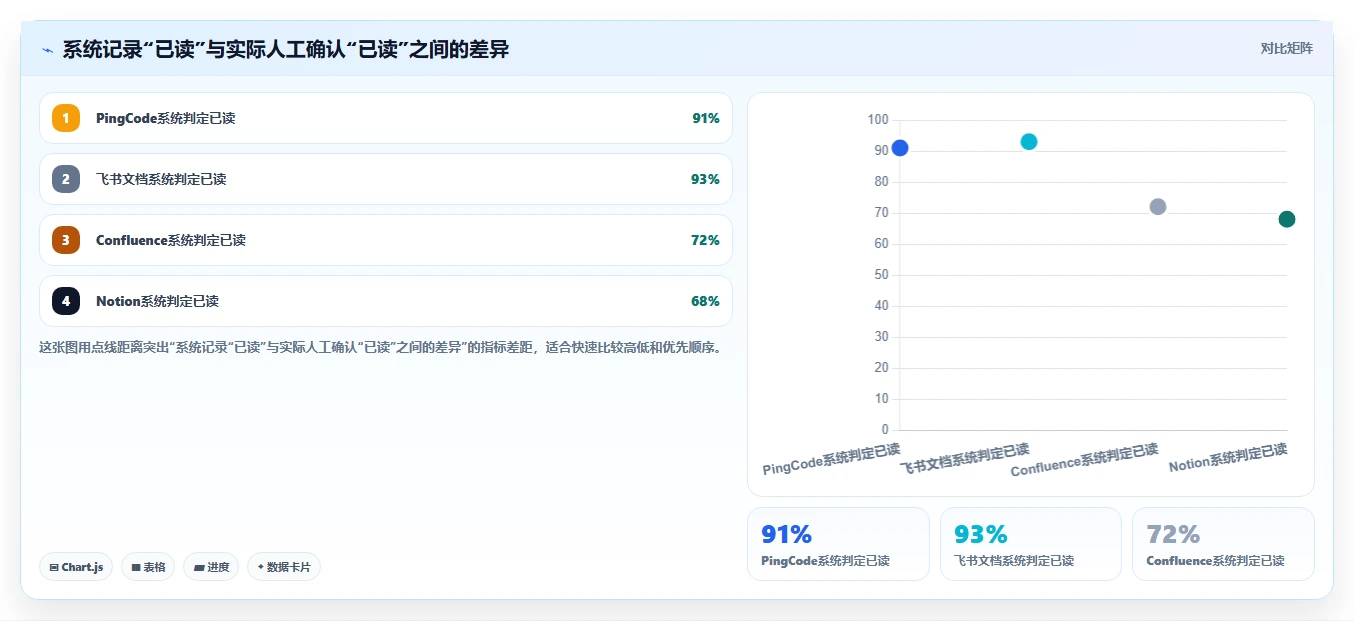Click the Confluence系统判定已读 x-axis label

click(1084, 459)
